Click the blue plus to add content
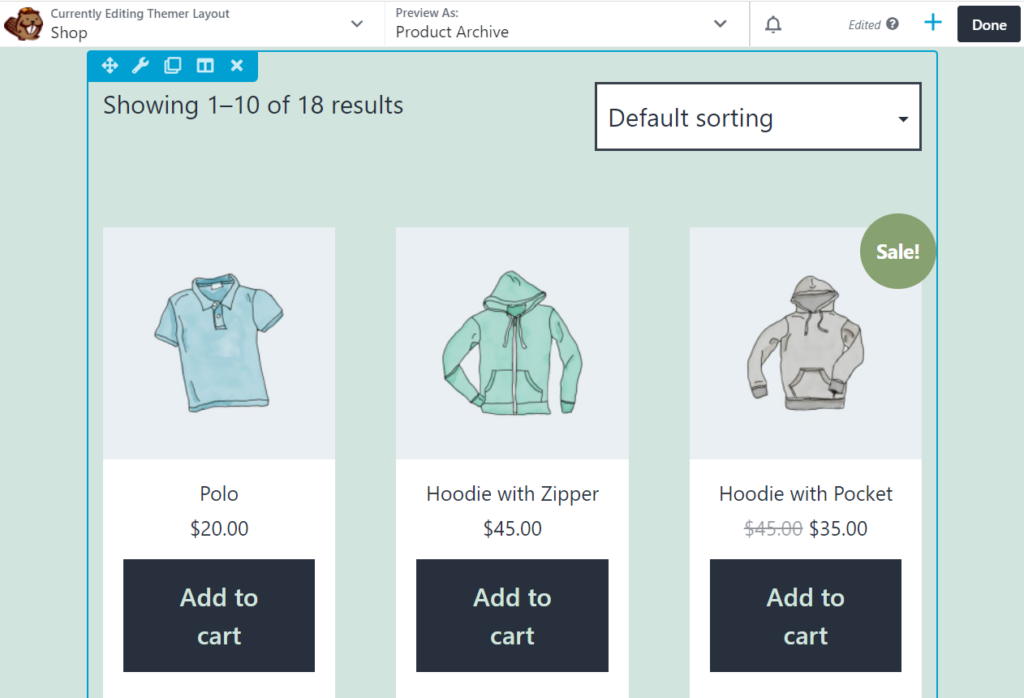 pos(932,23)
